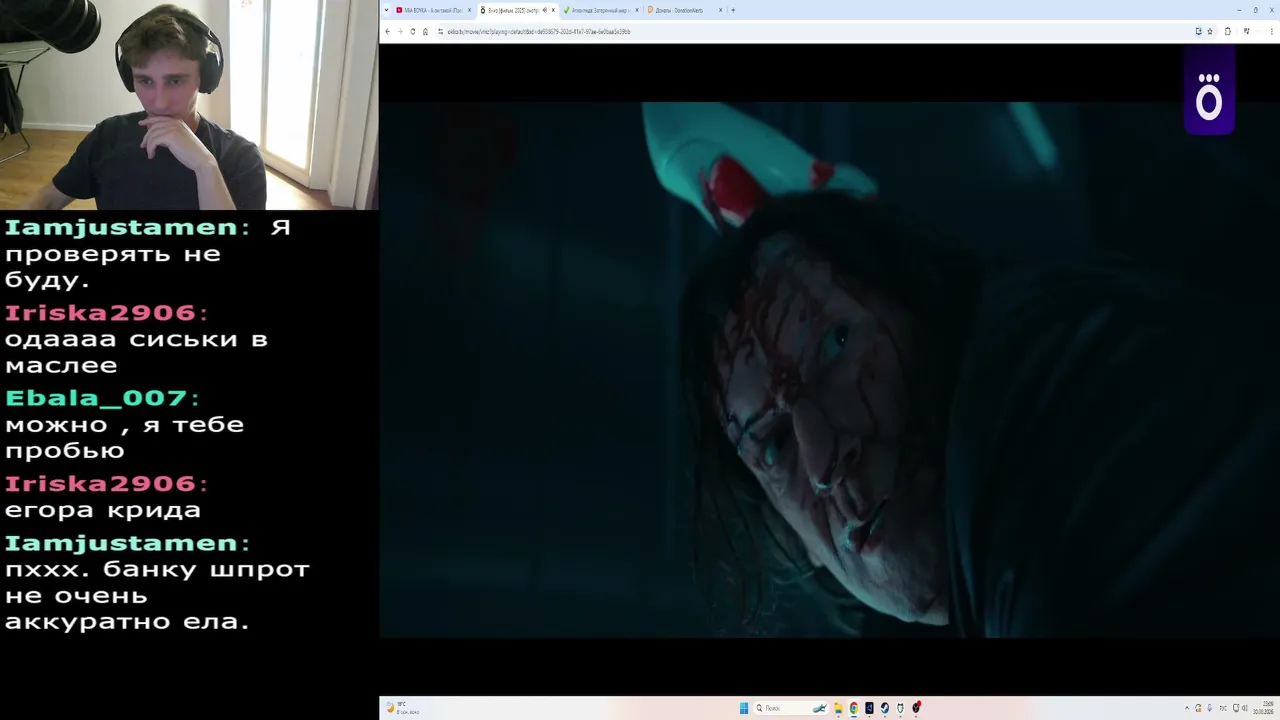Select the active Okko movie tab

[517, 10]
